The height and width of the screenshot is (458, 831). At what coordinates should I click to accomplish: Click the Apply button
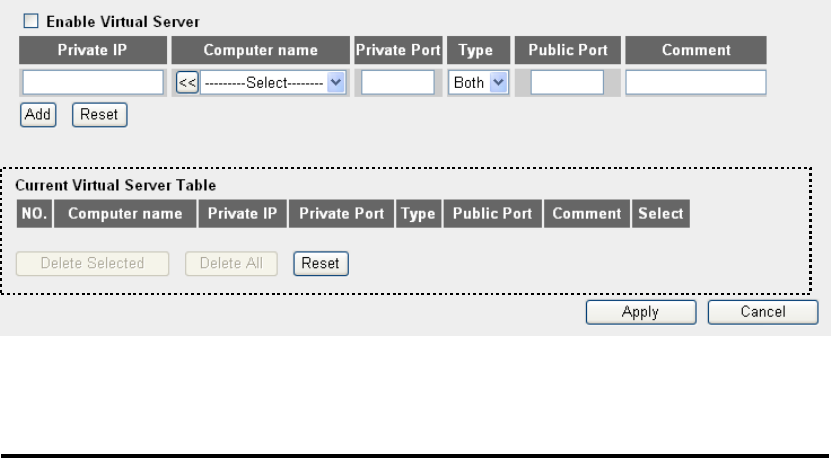click(x=641, y=312)
